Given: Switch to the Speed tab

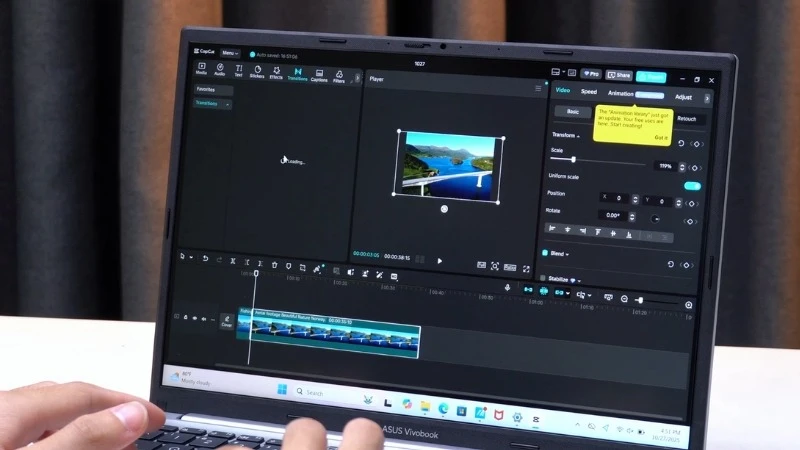Looking at the screenshot, I should pyautogui.click(x=589, y=92).
